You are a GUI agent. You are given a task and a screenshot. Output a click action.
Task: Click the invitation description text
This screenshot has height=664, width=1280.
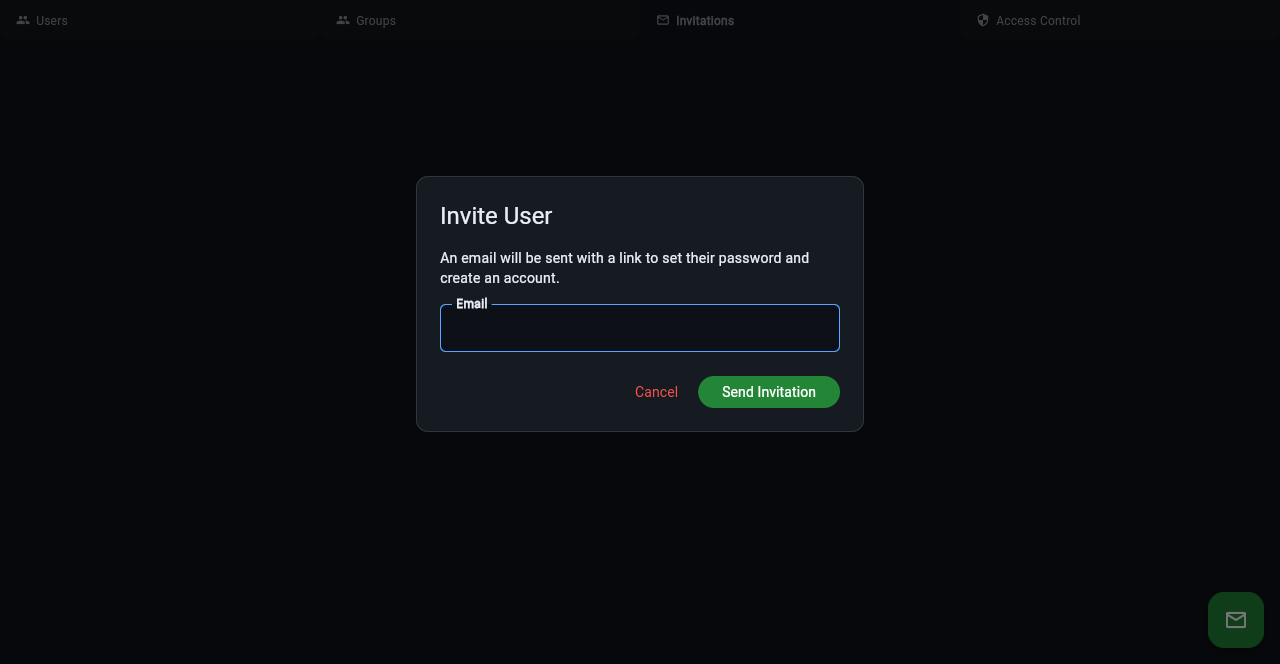point(625,268)
